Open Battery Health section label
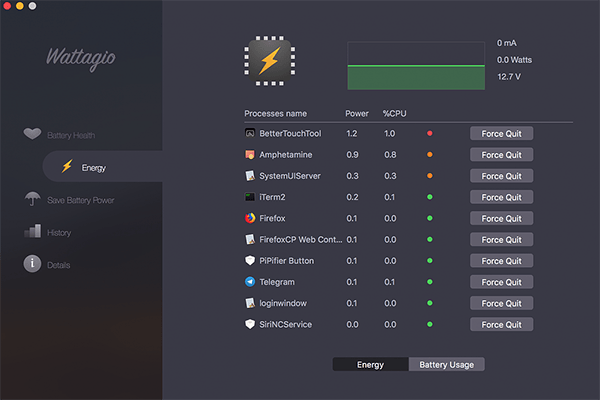The height and width of the screenshot is (400, 600). tap(71, 135)
